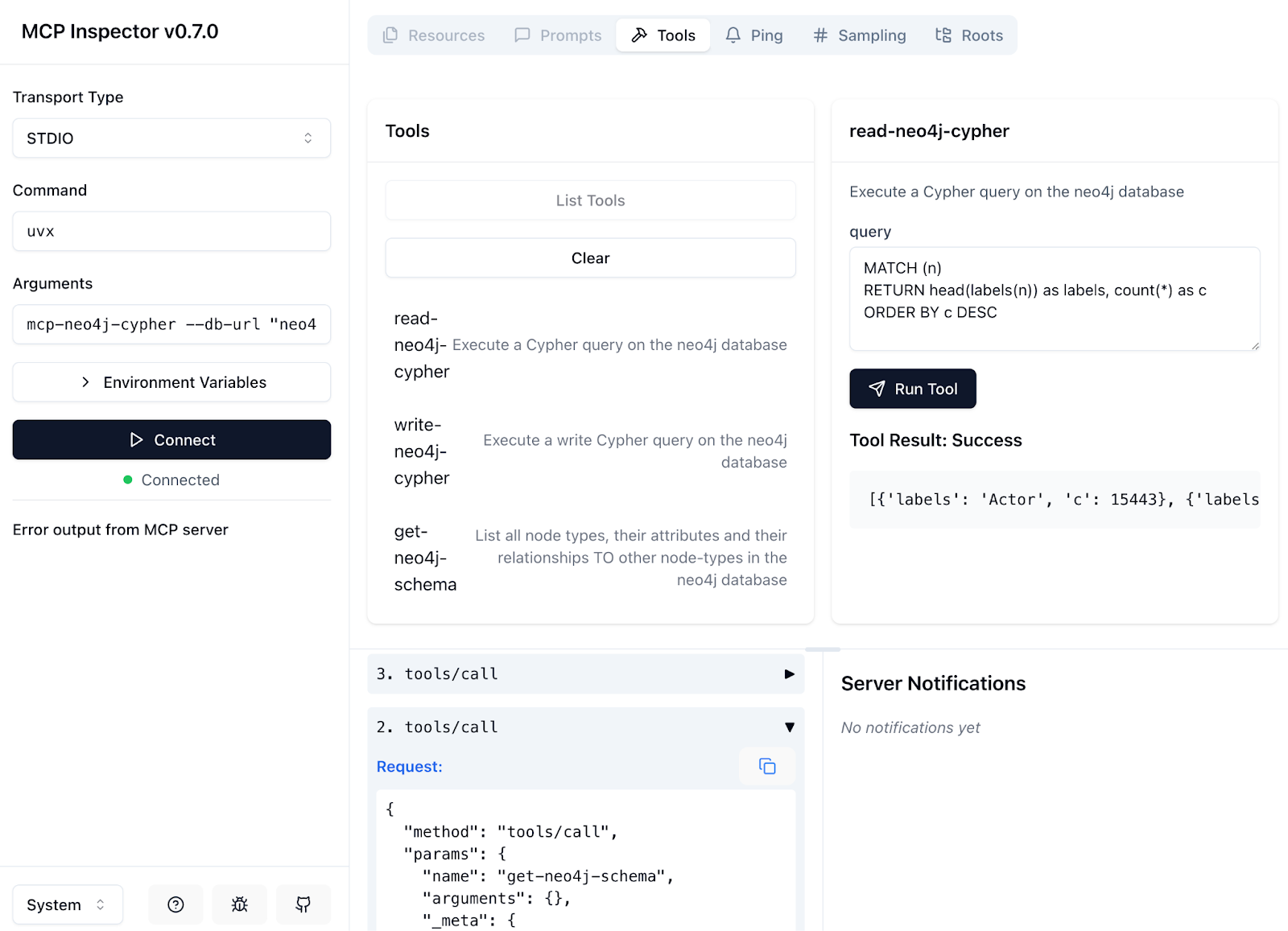The height and width of the screenshot is (931, 1288).
Task: Open the GitHub repository icon
Action: coord(303,904)
